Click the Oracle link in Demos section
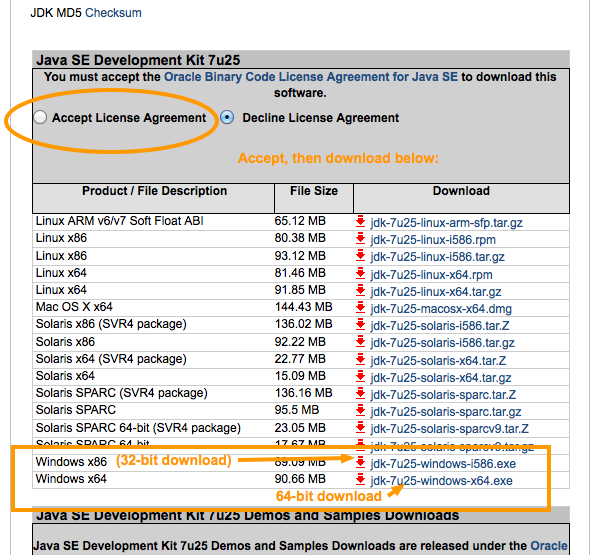Screen dimensions: 595x555 pos(549,546)
